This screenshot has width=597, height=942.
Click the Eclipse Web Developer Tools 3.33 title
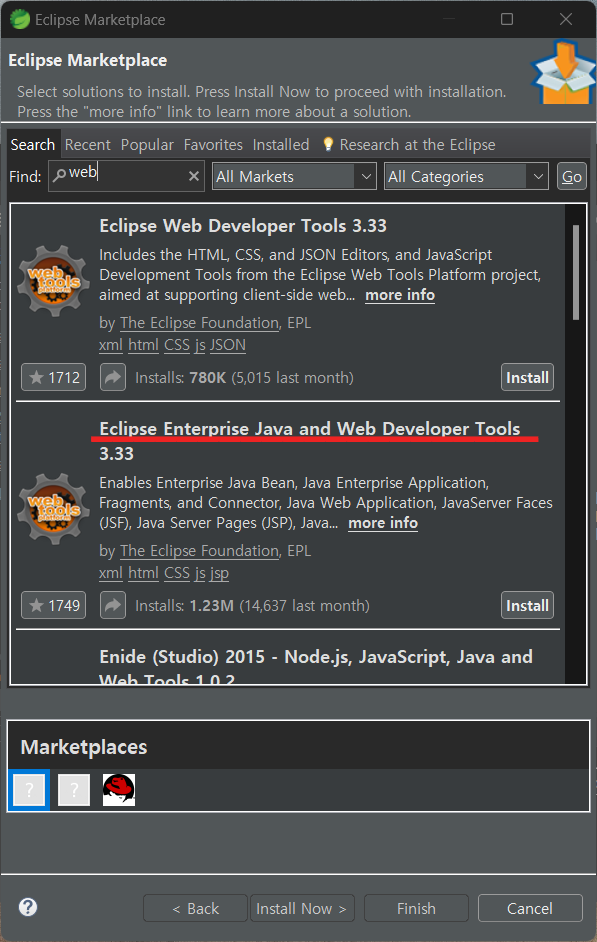click(x=243, y=225)
